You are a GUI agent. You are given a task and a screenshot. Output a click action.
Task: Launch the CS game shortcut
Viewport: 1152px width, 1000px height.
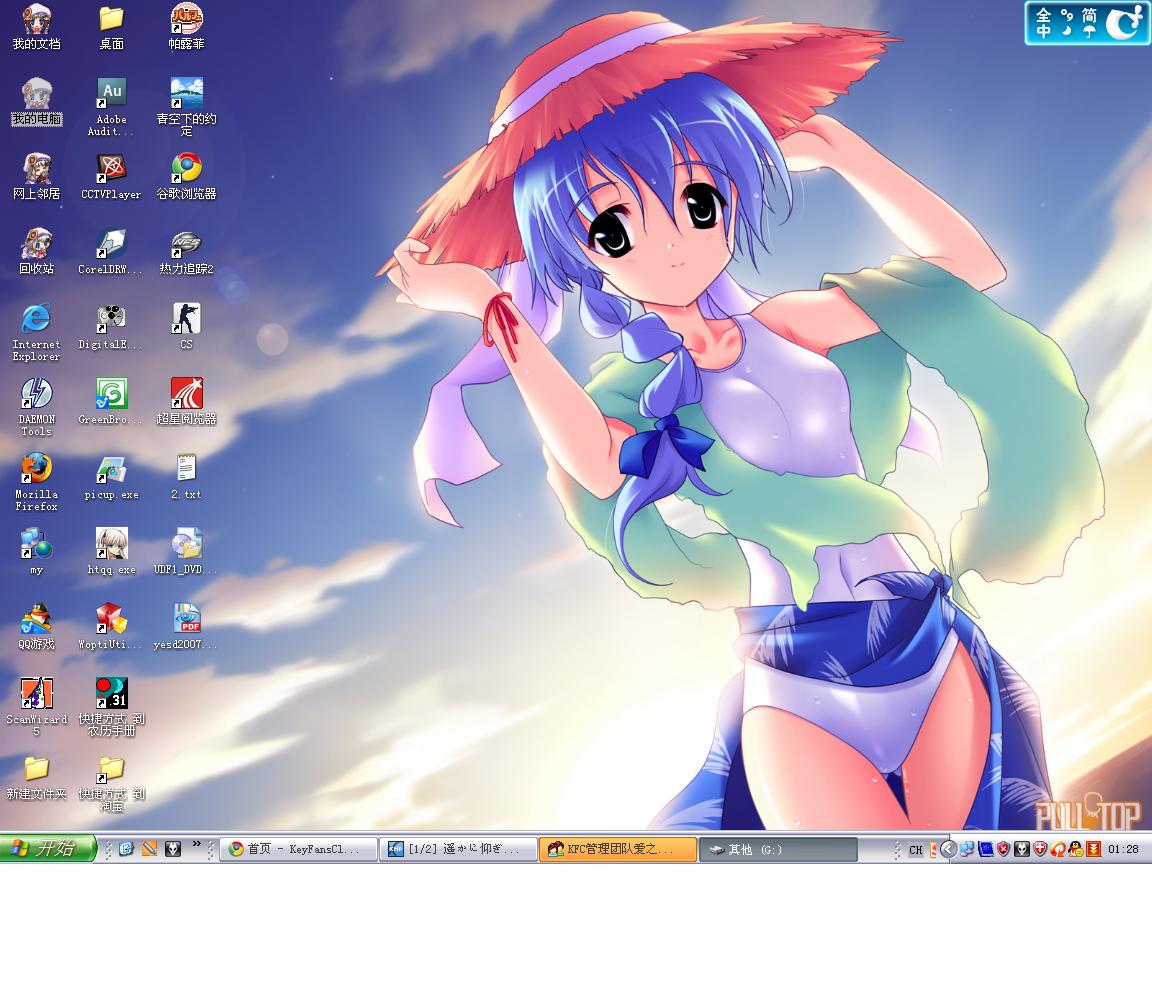[187, 327]
